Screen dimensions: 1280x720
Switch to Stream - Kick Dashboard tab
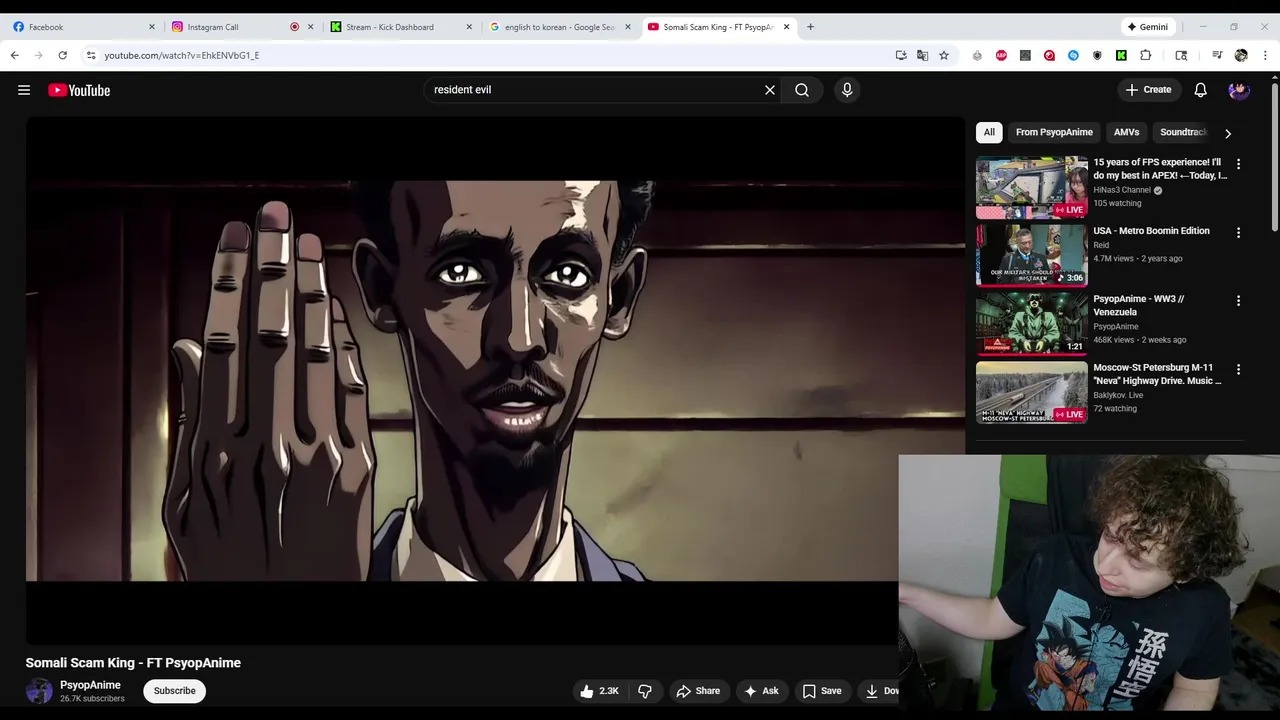point(400,27)
